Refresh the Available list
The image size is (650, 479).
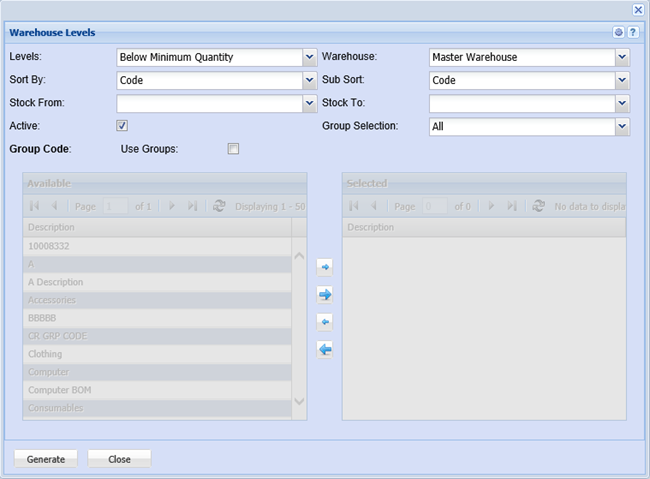(219, 206)
